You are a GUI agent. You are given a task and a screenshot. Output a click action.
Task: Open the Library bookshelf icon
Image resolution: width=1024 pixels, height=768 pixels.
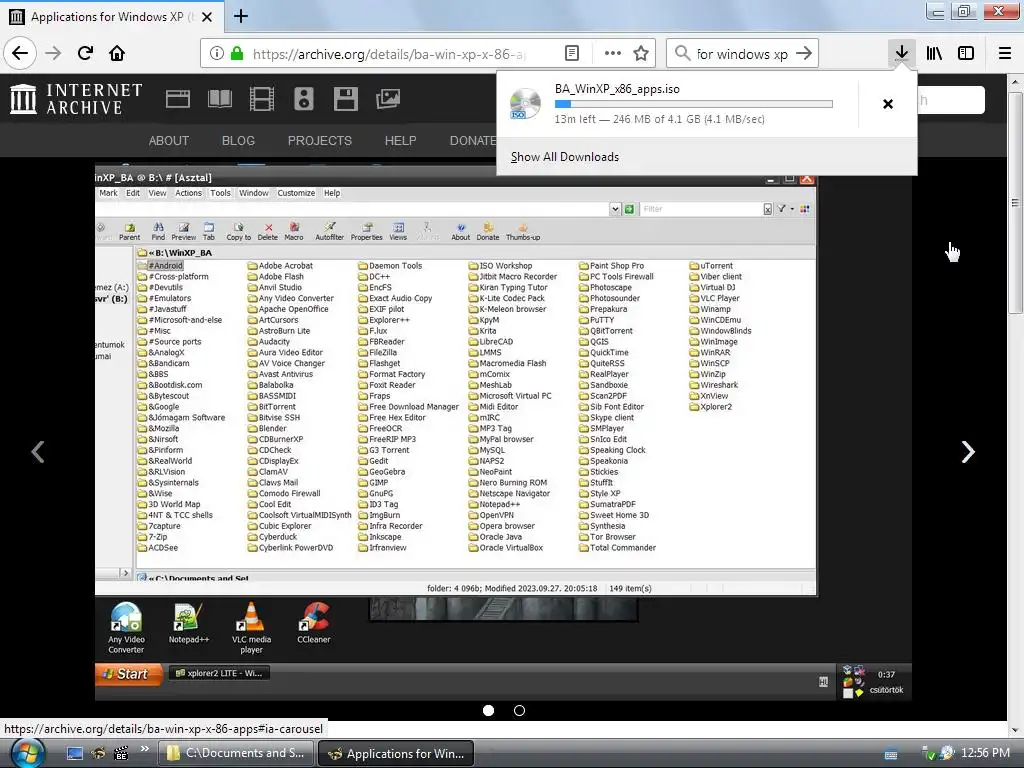(x=934, y=54)
